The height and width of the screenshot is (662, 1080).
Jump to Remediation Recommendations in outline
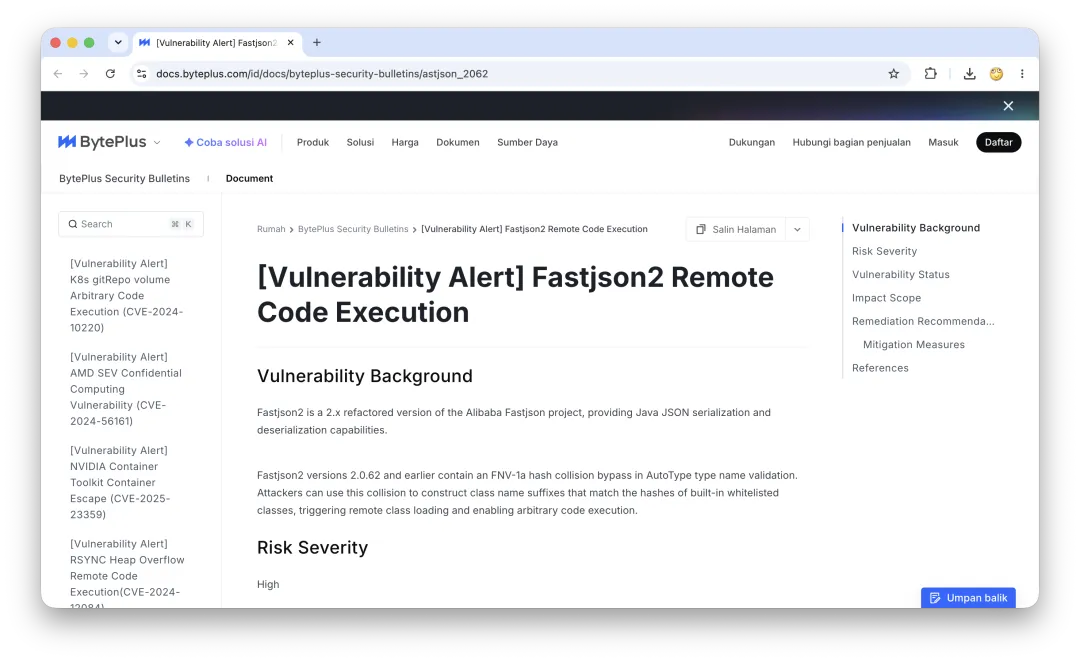(x=923, y=322)
